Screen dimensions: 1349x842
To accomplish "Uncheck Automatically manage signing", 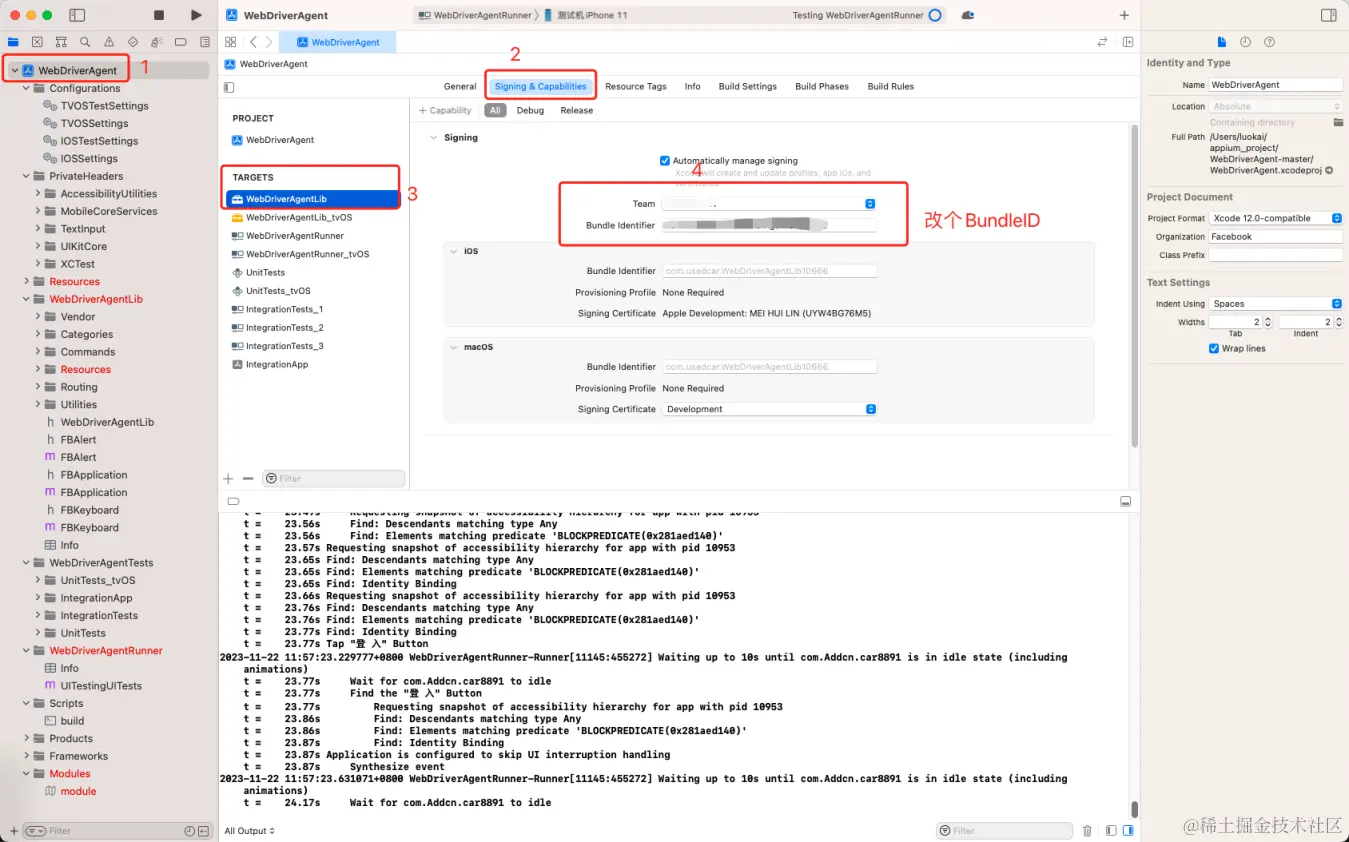I will pos(665,160).
